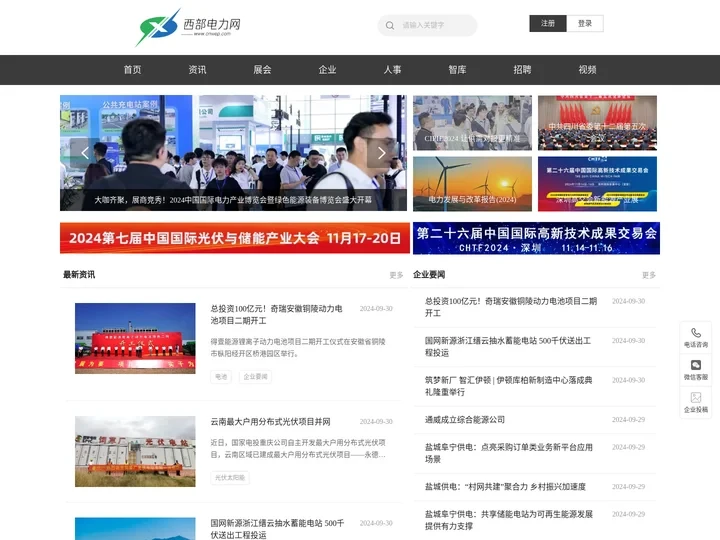The height and width of the screenshot is (540, 720).
Task: Open the 云南光伏电站 news thumbnail
Action: click(x=135, y=451)
